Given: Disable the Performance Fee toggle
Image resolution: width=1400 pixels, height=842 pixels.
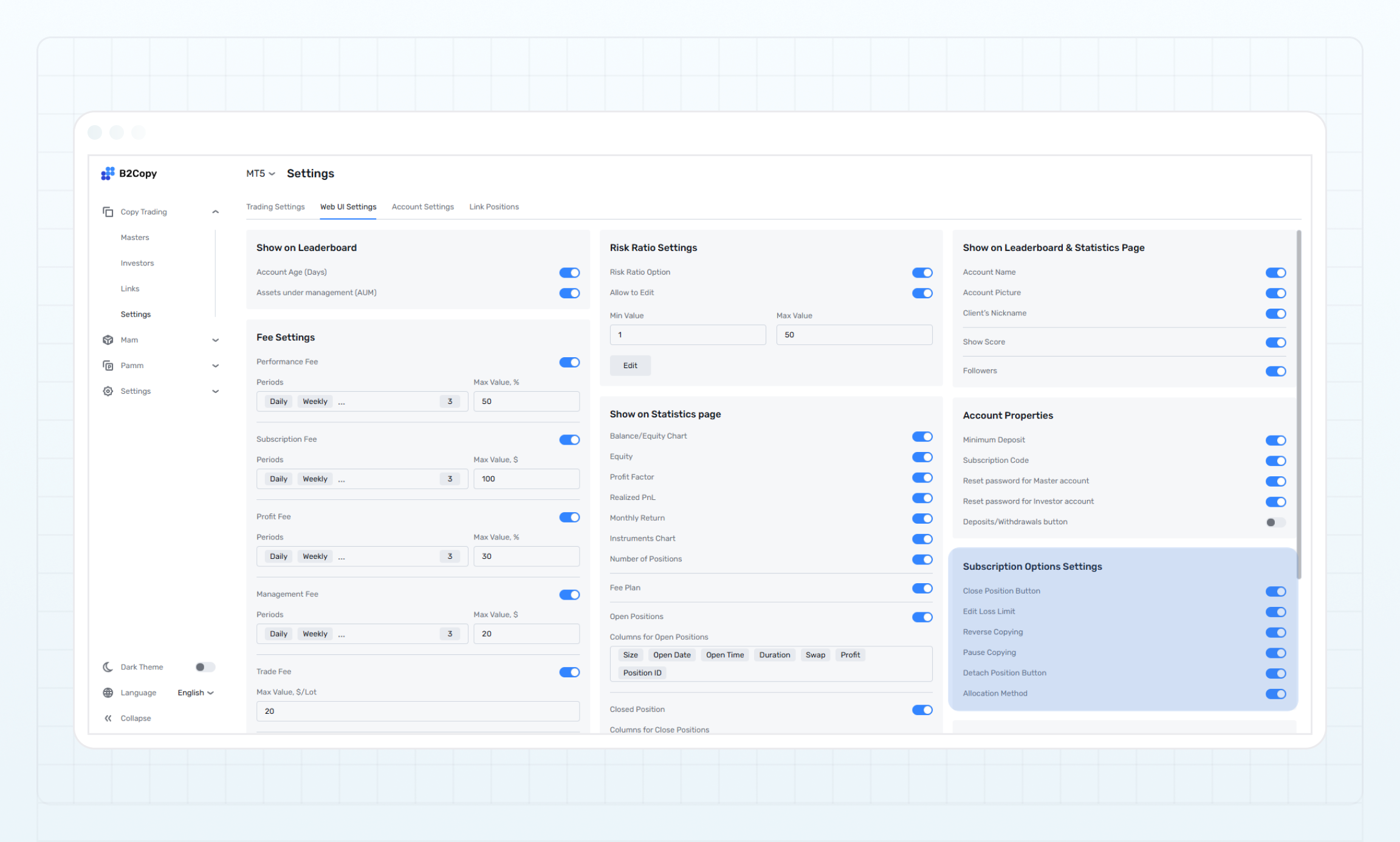Looking at the screenshot, I should coord(569,362).
